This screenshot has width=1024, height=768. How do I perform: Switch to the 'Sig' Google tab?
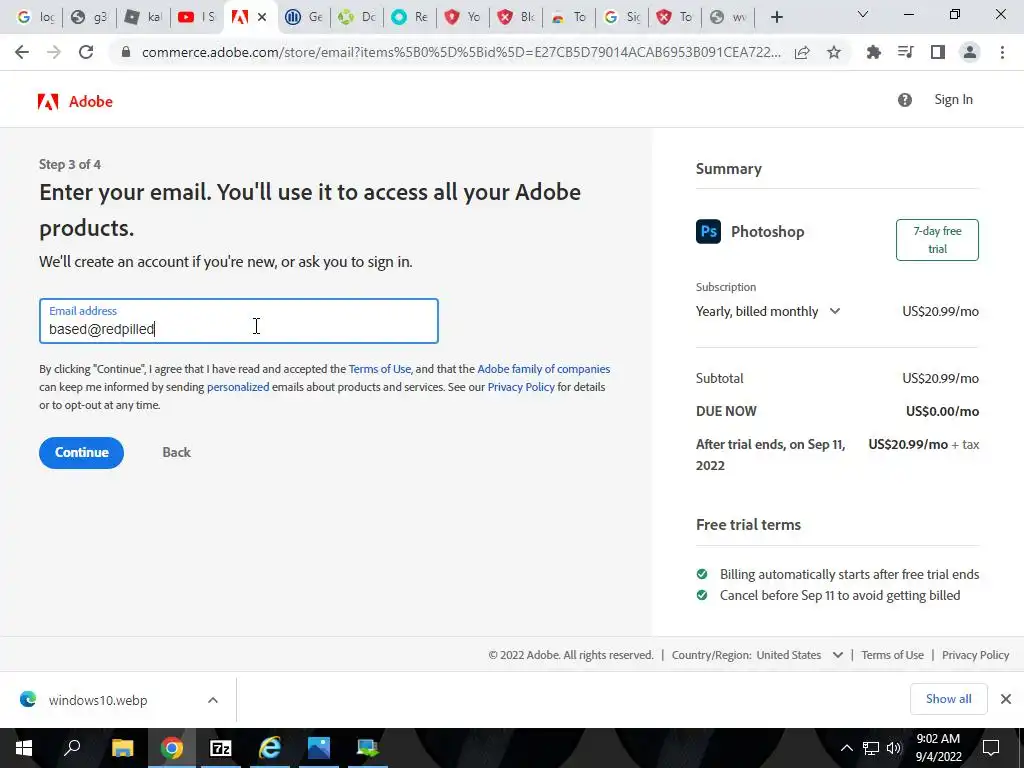[x=622, y=17]
